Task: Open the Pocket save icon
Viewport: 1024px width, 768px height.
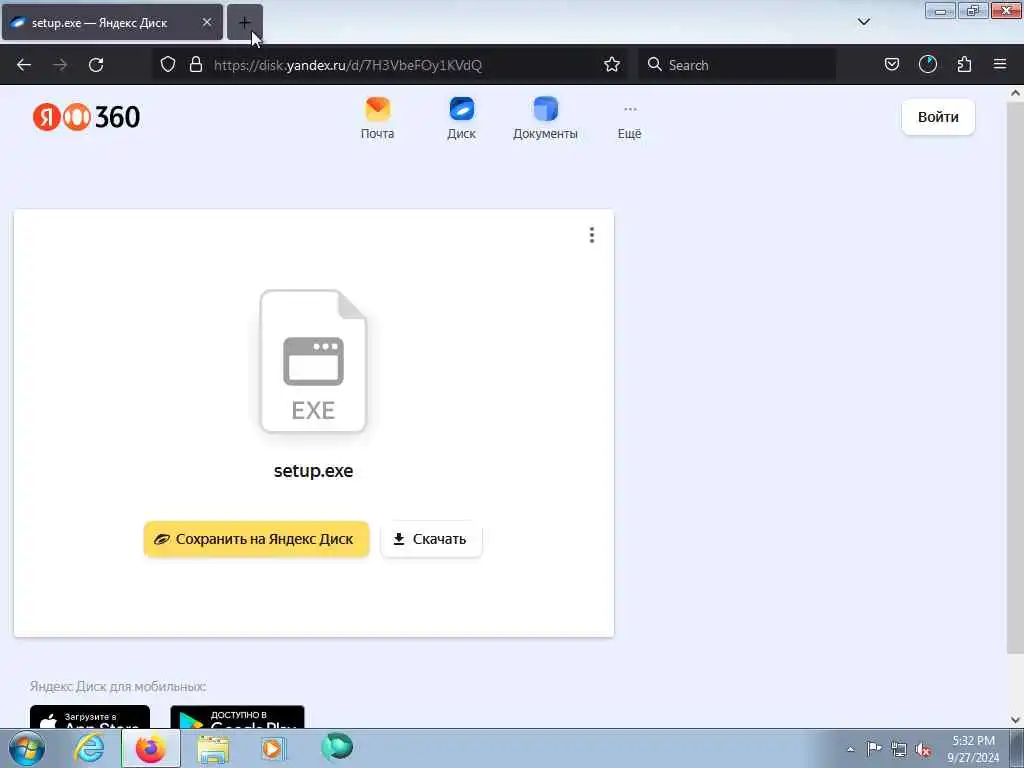Action: coord(891,65)
